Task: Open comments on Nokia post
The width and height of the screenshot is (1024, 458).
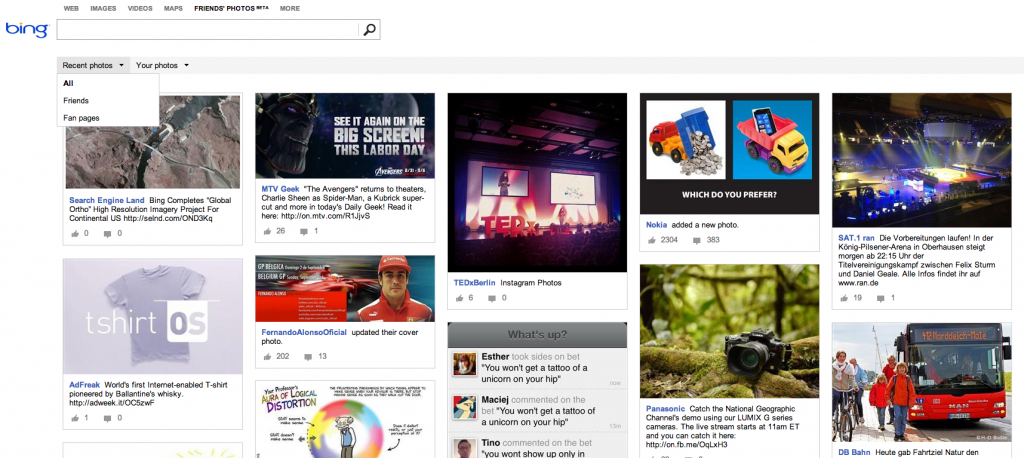Action: (697, 240)
